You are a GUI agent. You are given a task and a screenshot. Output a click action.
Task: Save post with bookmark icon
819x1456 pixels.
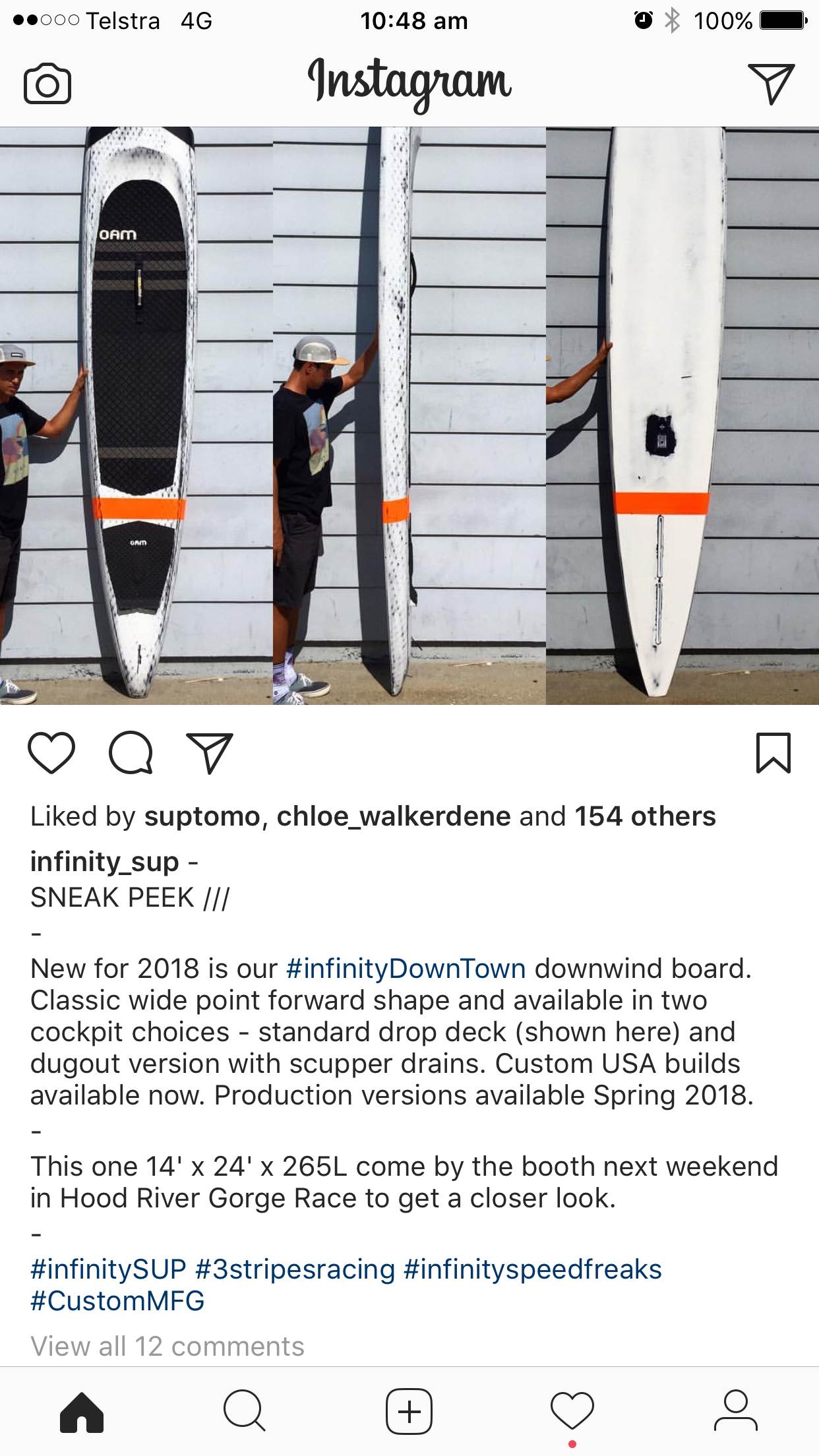point(773,752)
